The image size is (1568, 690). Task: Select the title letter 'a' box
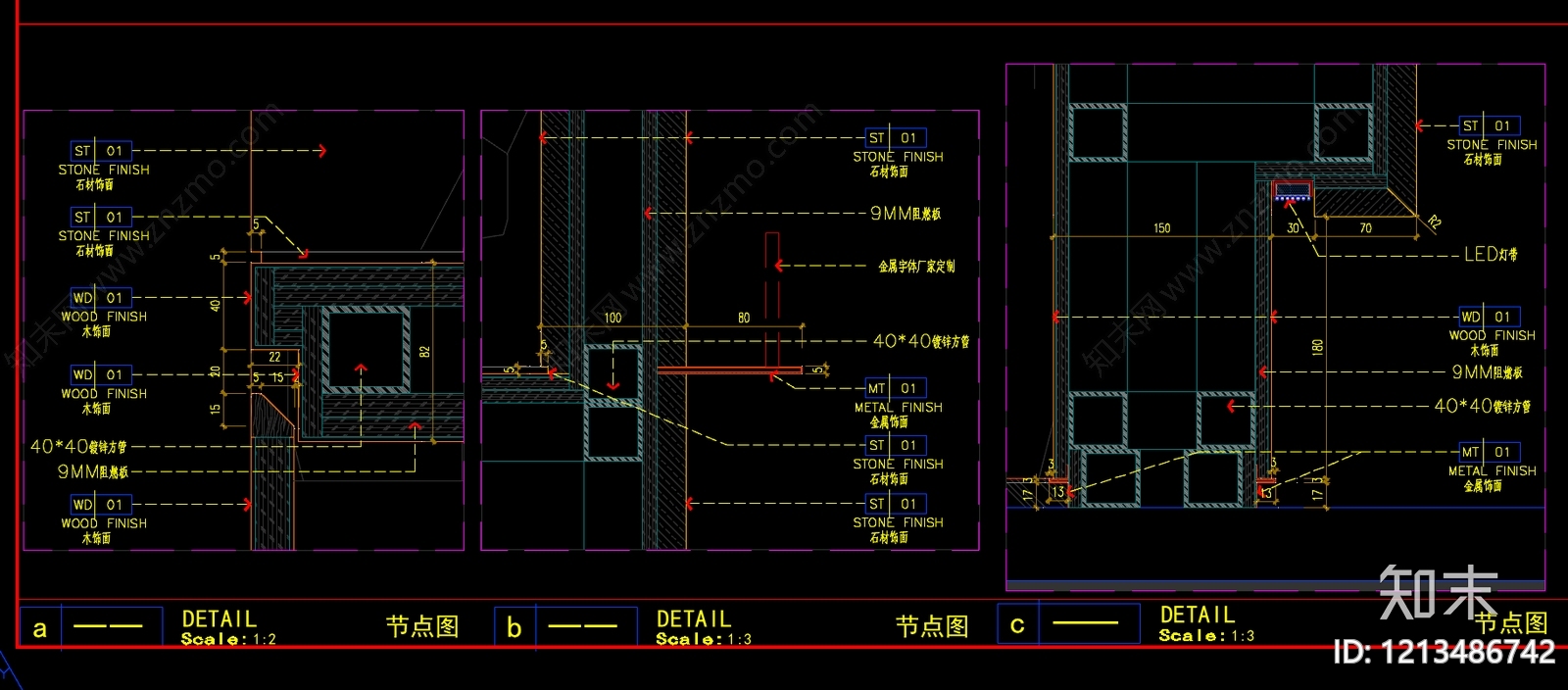40,628
